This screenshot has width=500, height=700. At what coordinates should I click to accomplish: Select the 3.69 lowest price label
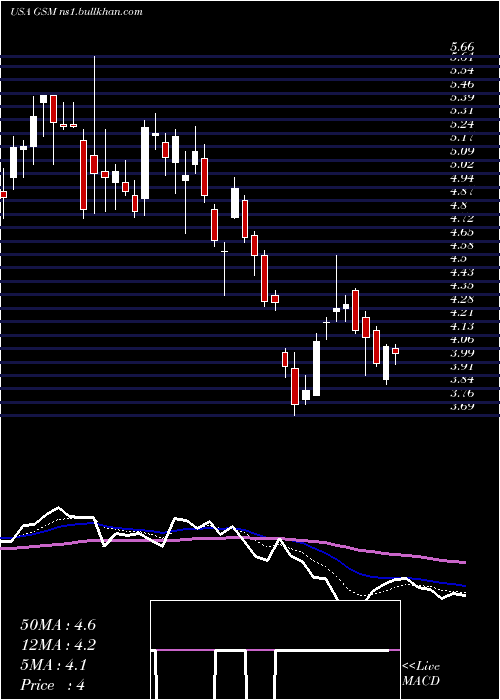tap(462, 406)
